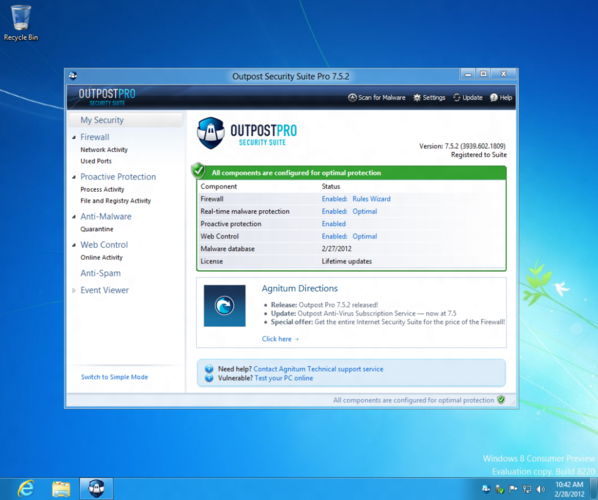Screen dimensions: 598x500
Task: Click Real-time malware protection Enabled link
Action: (334, 211)
